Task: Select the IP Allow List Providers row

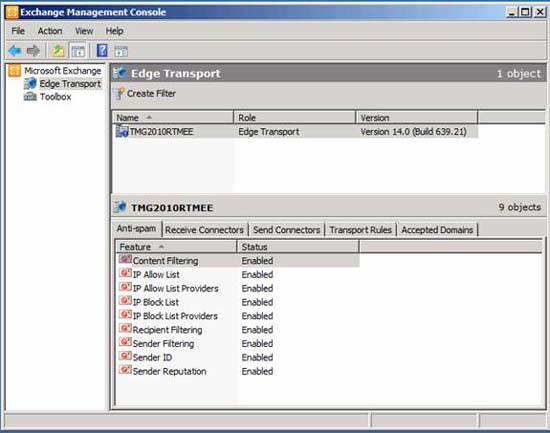Action: (238, 288)
